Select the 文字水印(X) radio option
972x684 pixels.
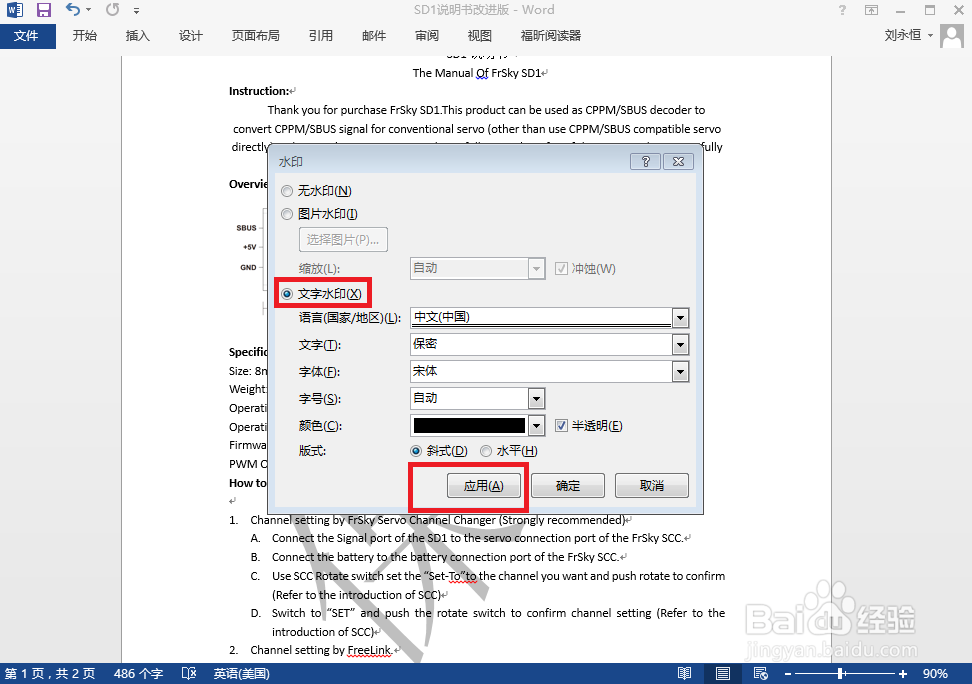tap(287, 294)
